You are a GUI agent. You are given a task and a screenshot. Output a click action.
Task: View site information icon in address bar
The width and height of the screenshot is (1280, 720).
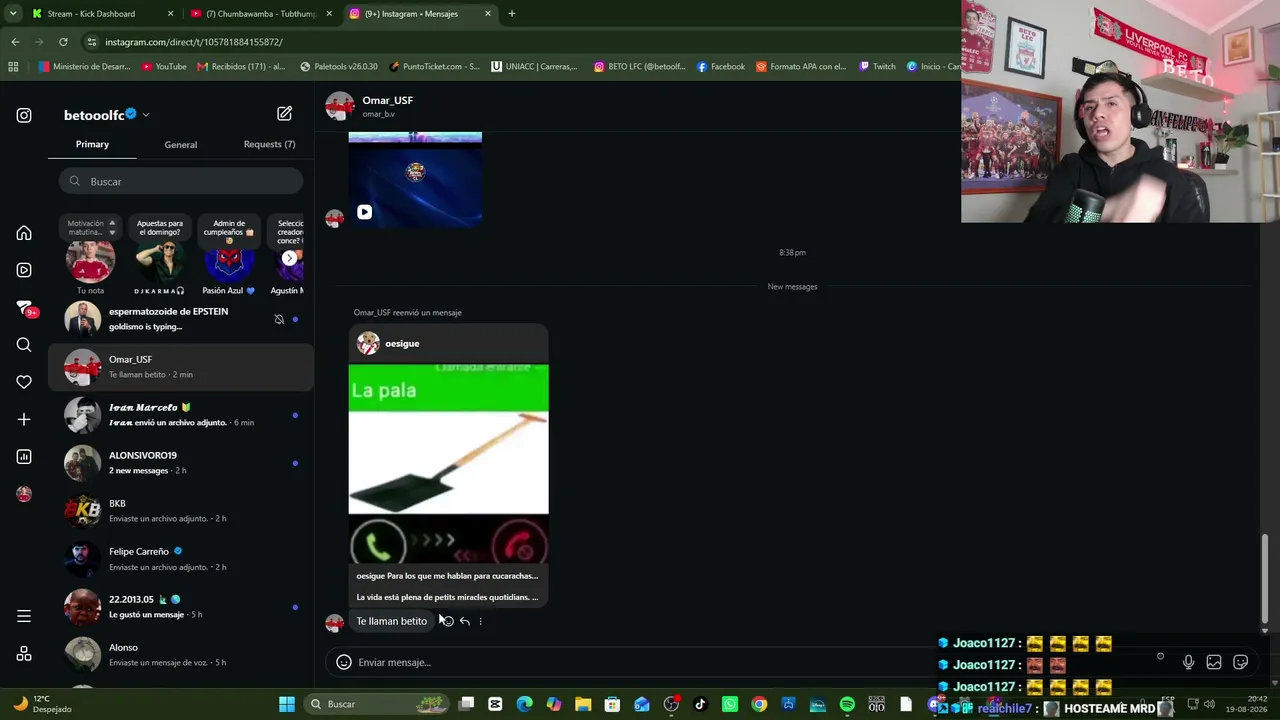tap(91, 42)
